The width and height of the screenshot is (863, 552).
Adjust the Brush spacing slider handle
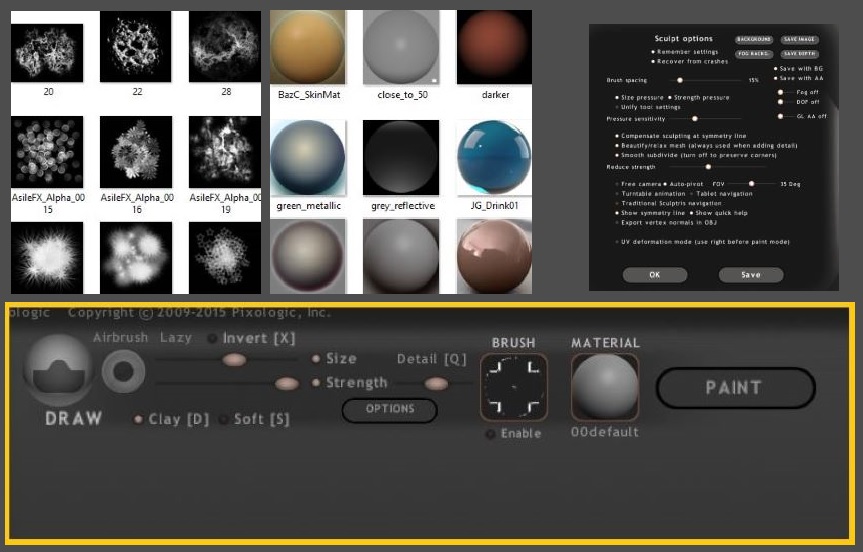click(x=680, y=80)
